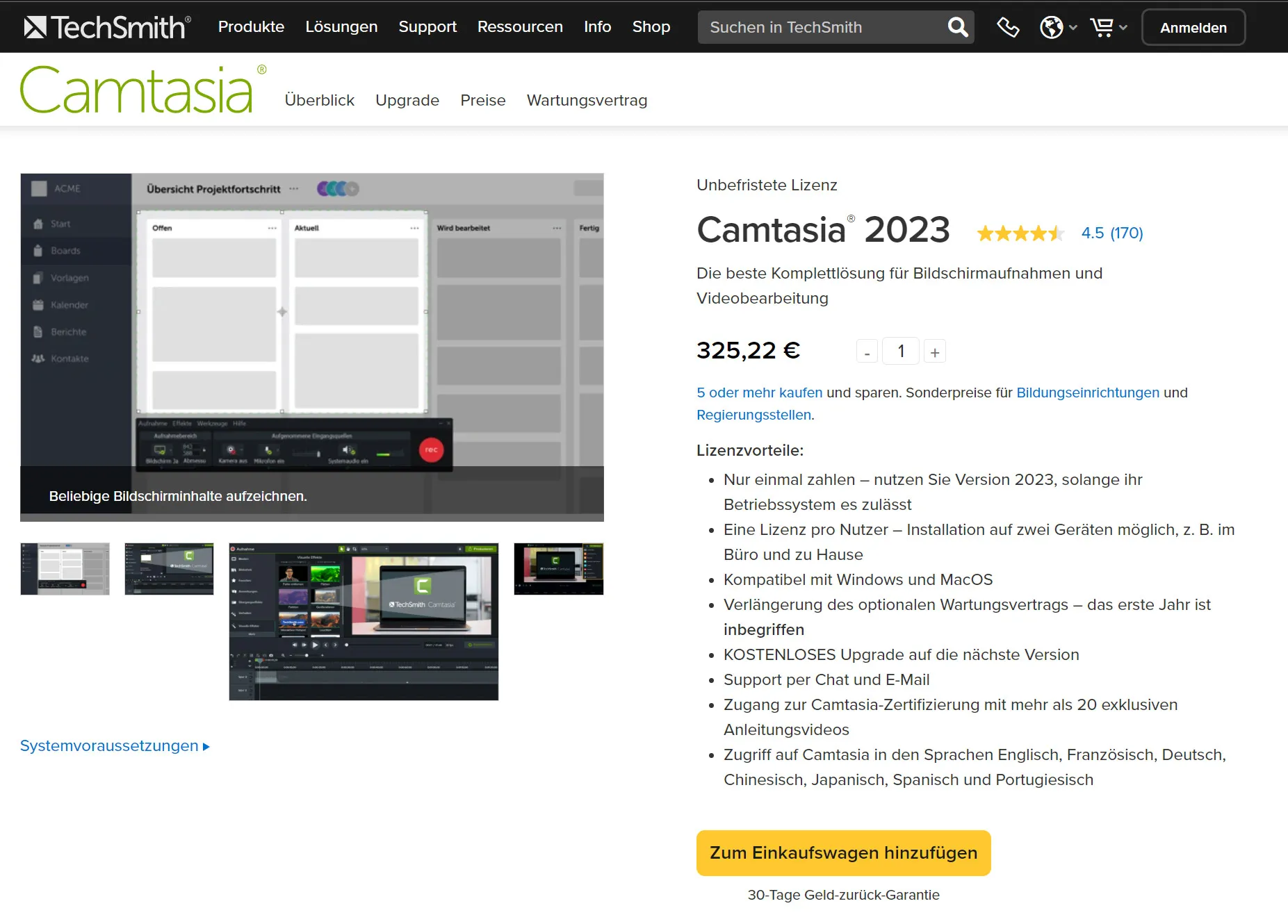This screenshot has height=924, width=1288.
Task: Expand the shopping cart dropdown
Action: tap(1109, 27)
